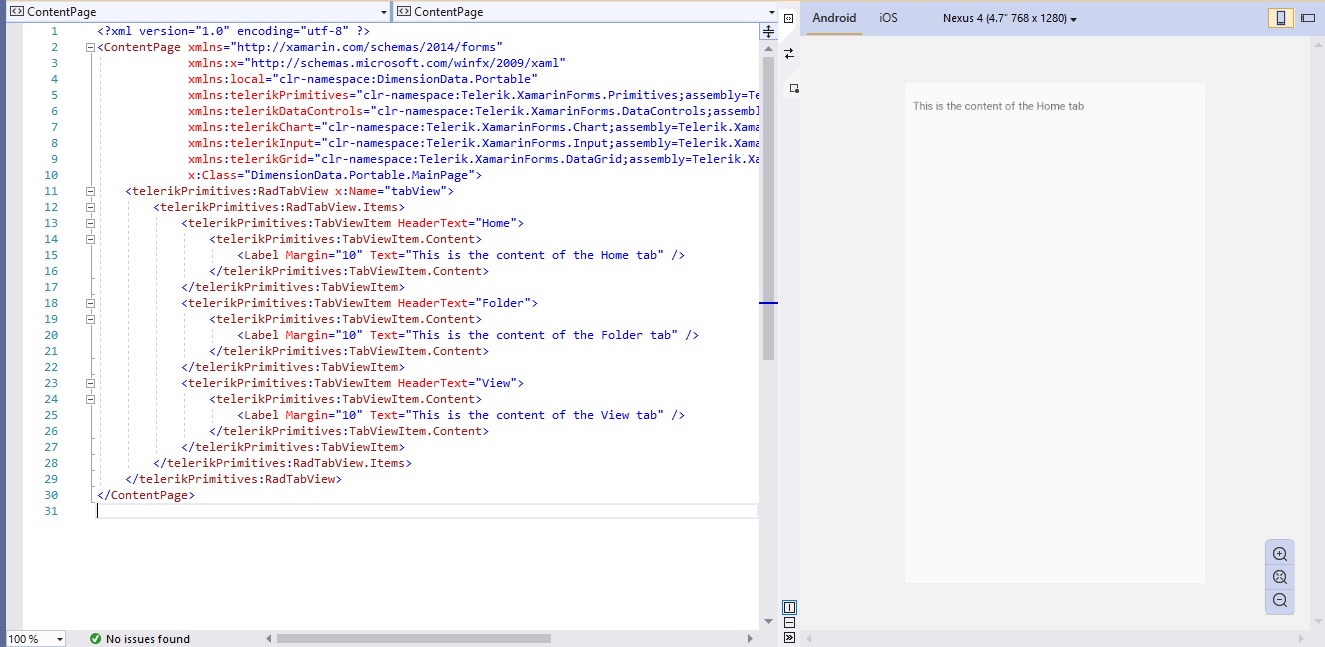Collapse the ContentPage root element on line 2
1325x647 pixels.
pos(91,47)
